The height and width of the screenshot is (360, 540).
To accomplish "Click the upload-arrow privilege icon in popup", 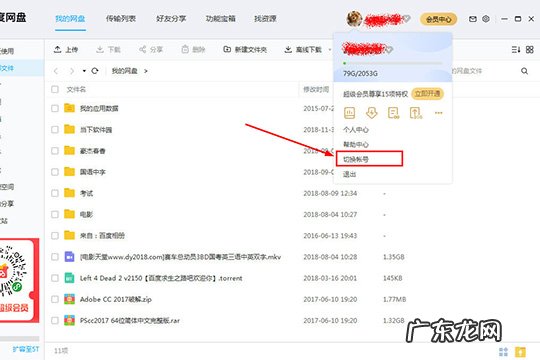I will pos(416,113).
